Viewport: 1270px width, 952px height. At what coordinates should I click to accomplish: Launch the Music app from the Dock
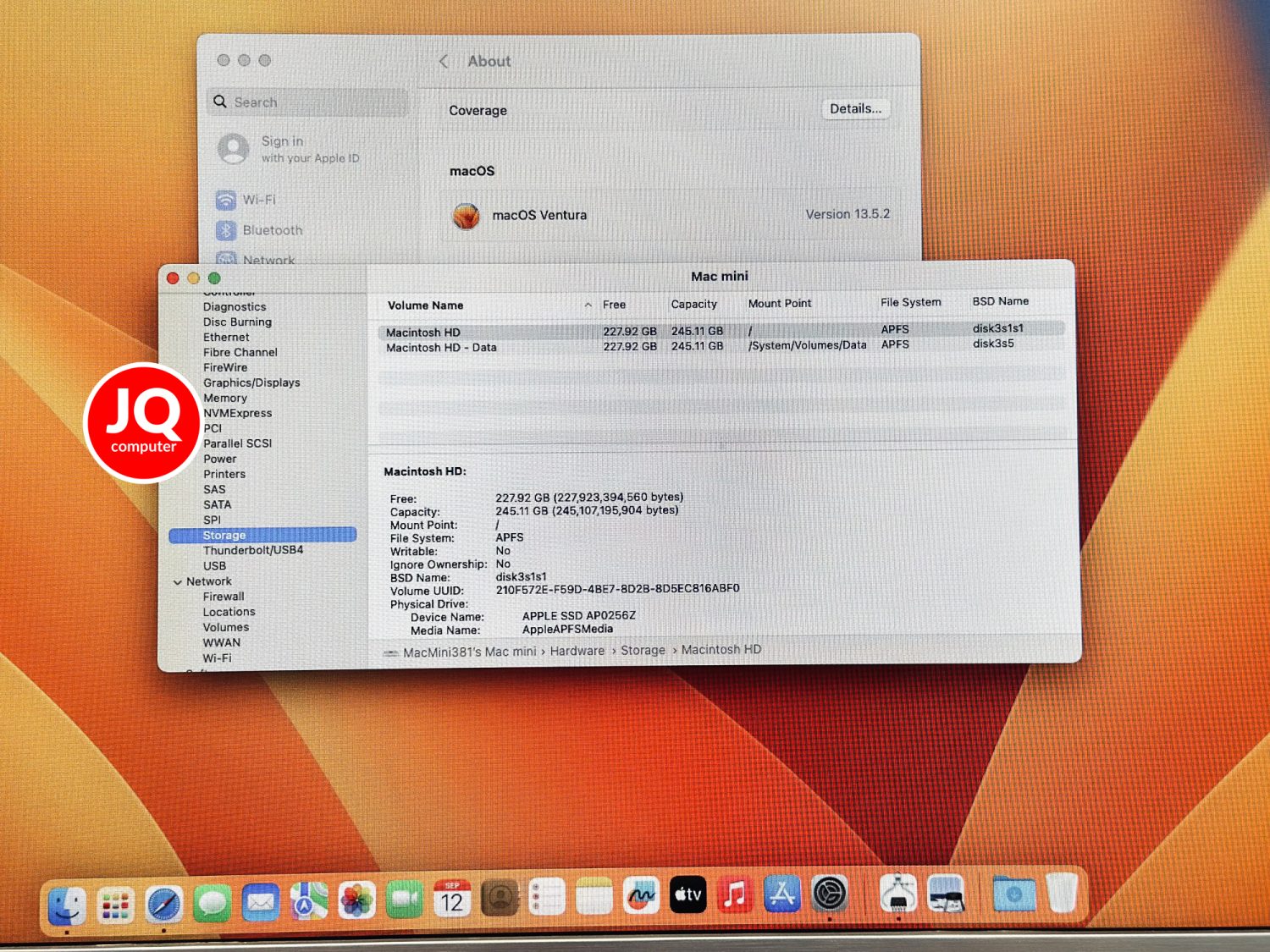735,894
